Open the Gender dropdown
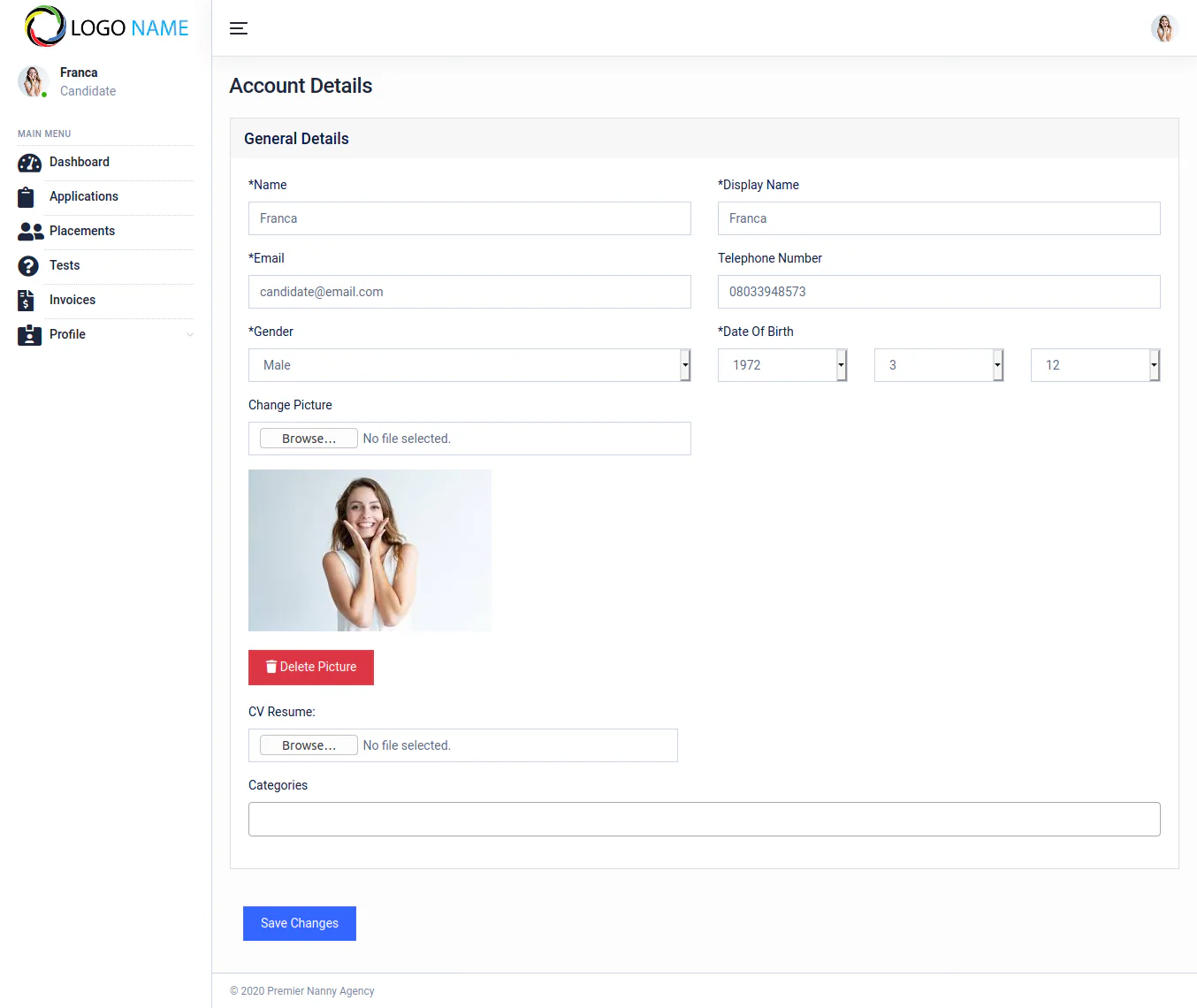 click(469, 365)
